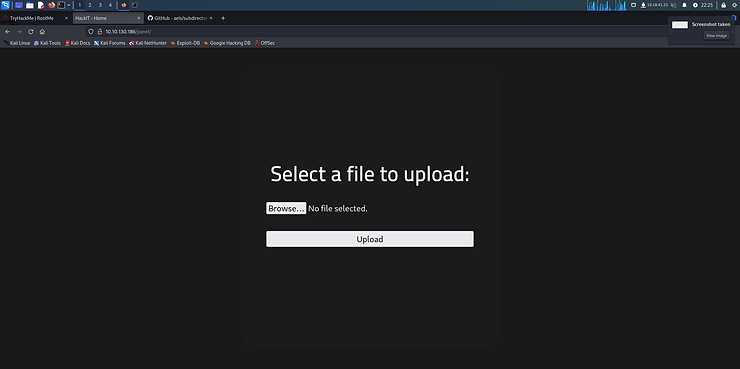Go forward one page
This screenshot has width=740, height=369.
19,32
